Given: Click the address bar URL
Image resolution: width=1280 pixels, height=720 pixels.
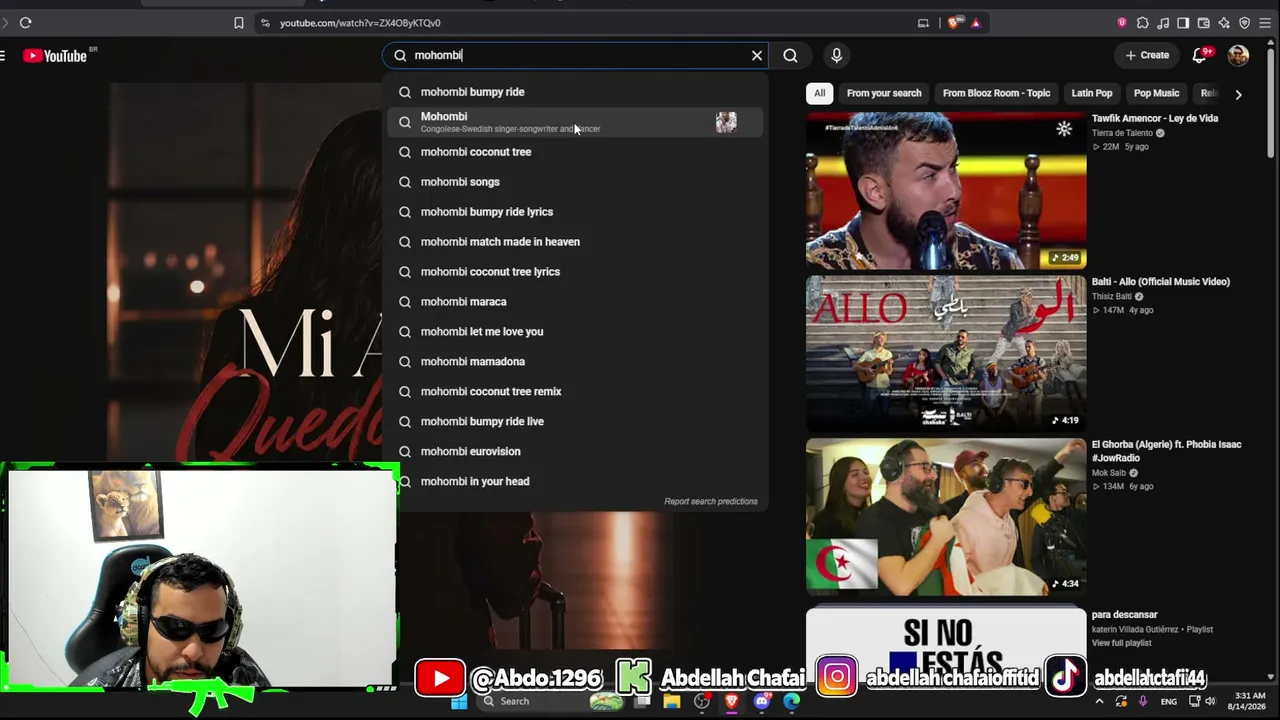Looking at the screenshot, I should [x=360, y=23].
